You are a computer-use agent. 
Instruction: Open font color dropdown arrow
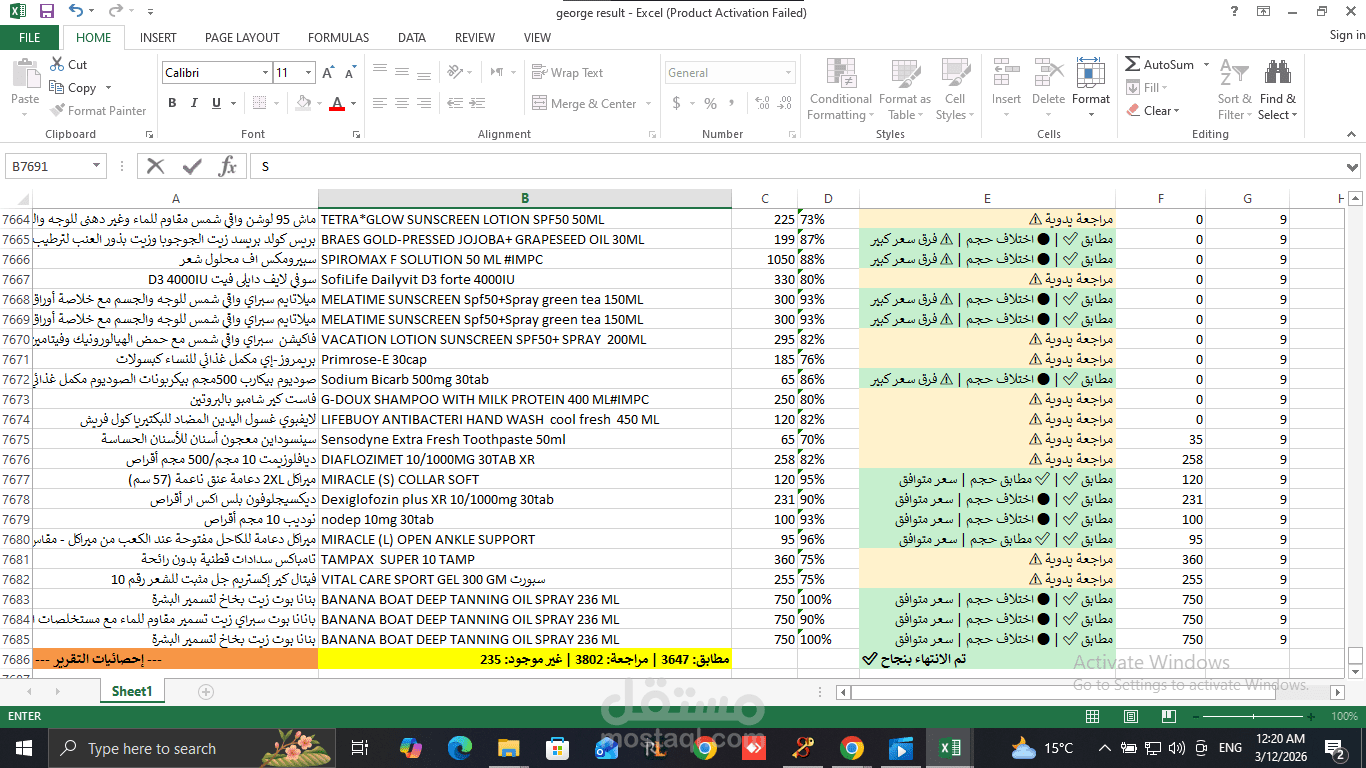[x=353, y=103]
